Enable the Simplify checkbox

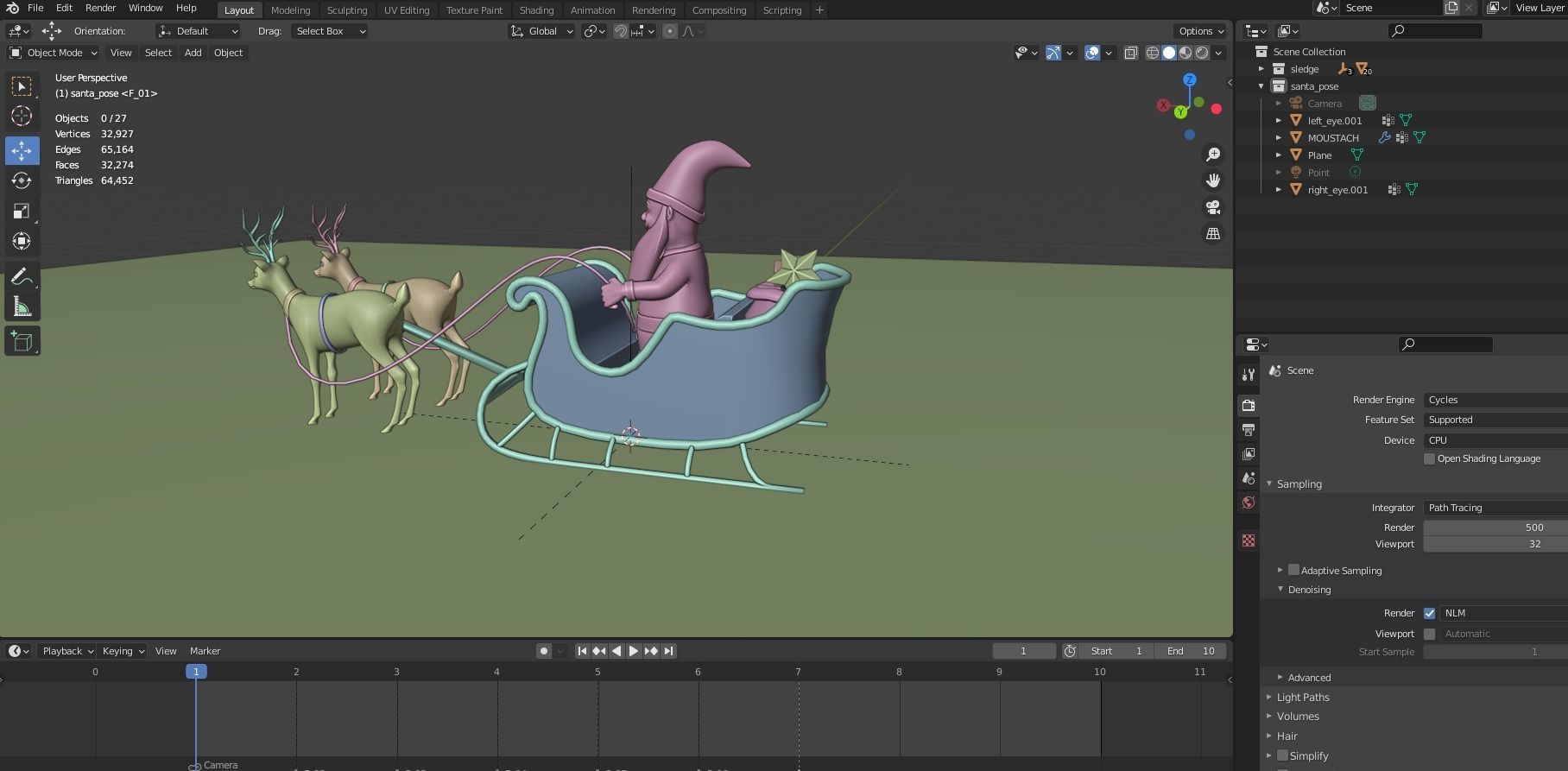[1282, 755]
